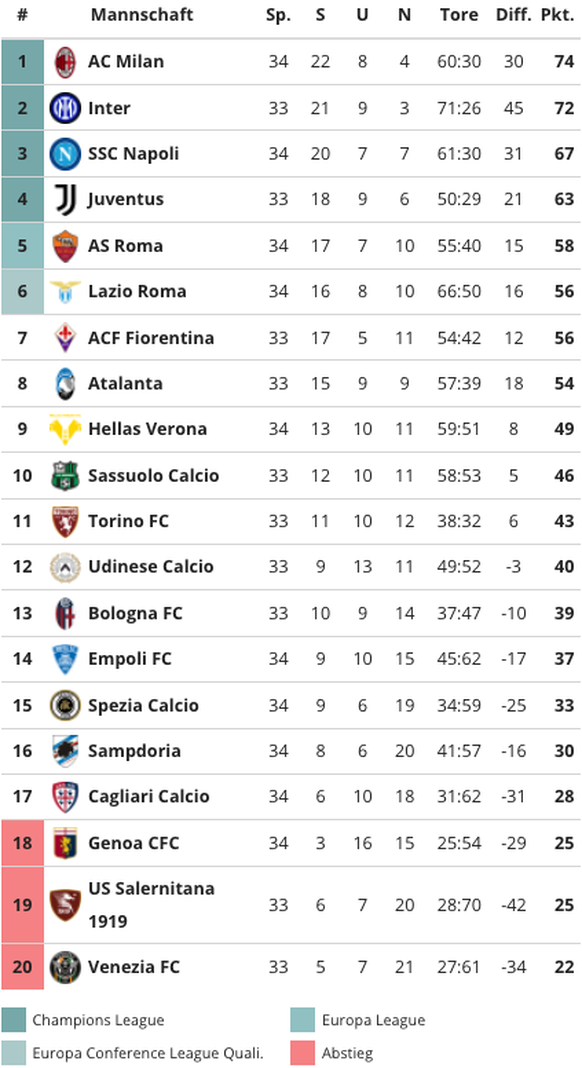Open the AS Roma crest
Screen dimensions: 582x1068
tap(65, 245)
